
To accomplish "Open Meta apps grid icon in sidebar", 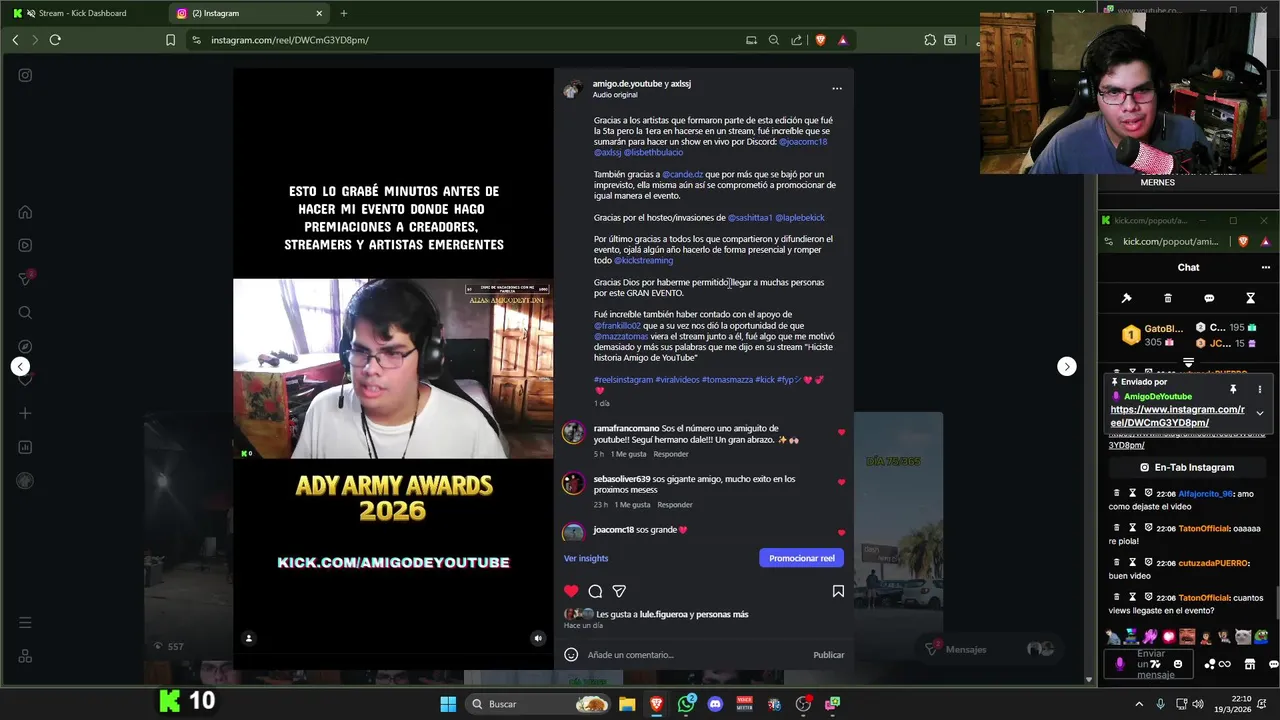I will tap(25, 656).
